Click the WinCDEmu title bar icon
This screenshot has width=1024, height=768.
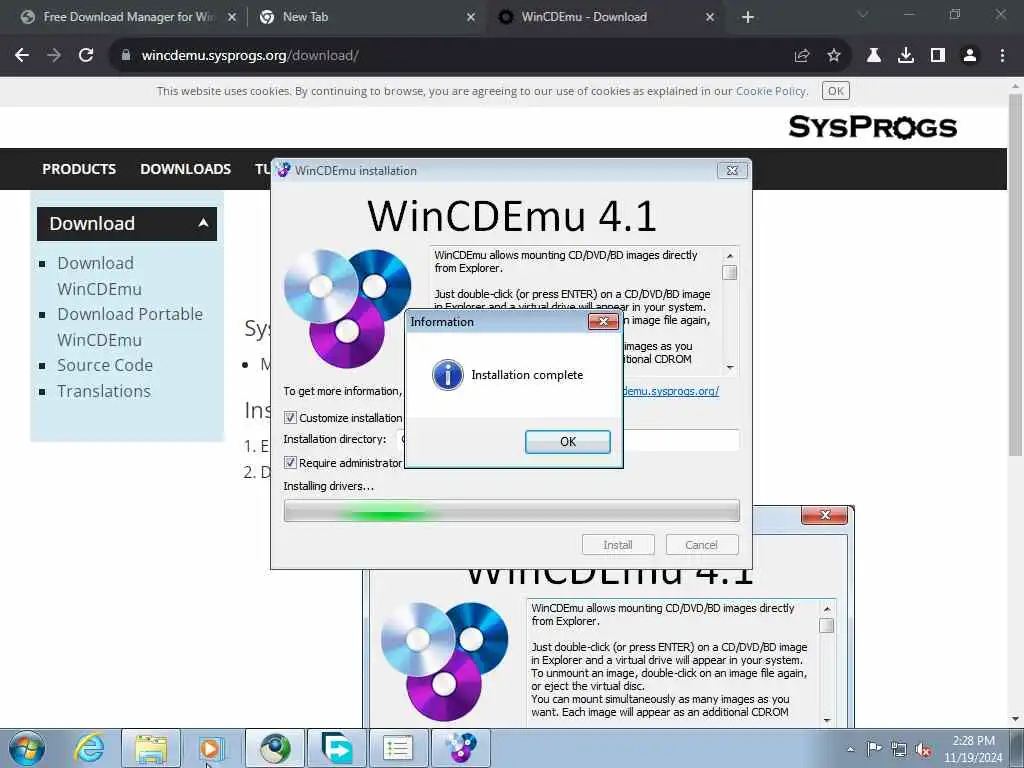[x=283, y=170]
